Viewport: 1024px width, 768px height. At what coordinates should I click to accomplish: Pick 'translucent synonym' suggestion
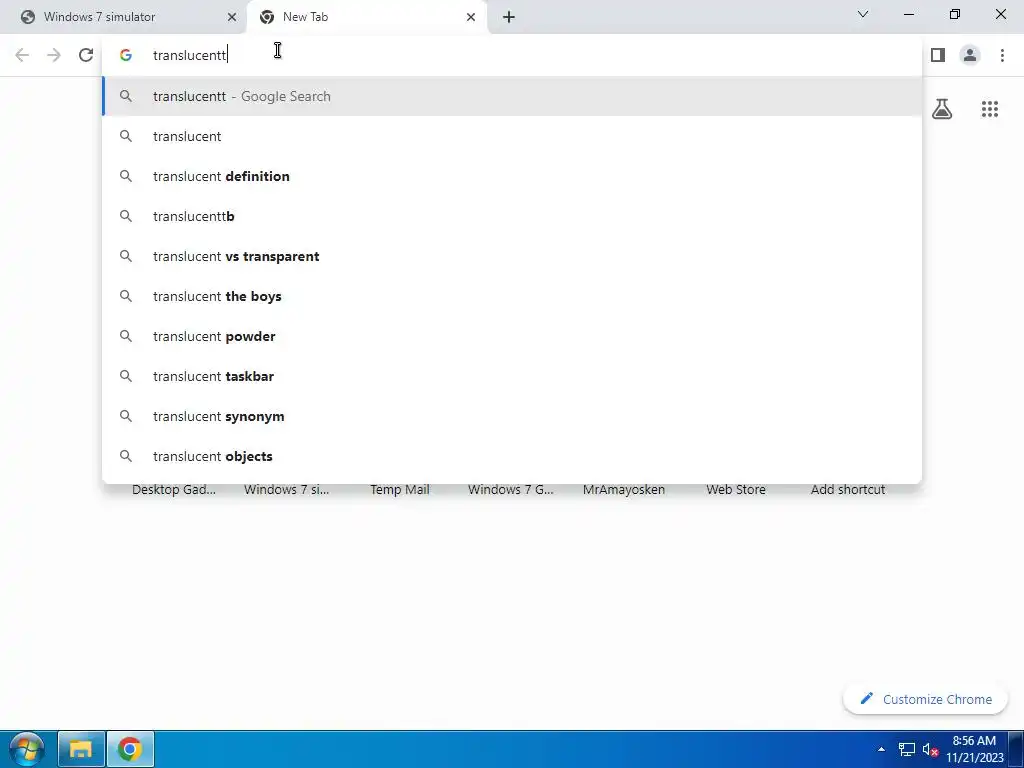point(512,416)
